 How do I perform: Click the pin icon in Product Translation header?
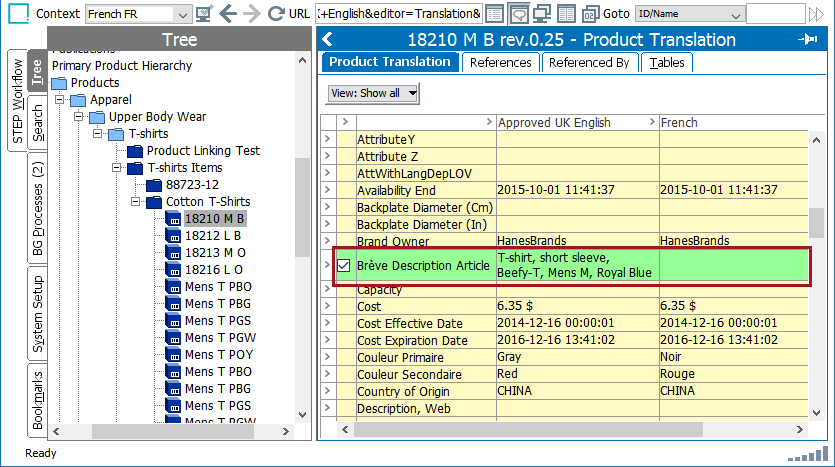807,40
